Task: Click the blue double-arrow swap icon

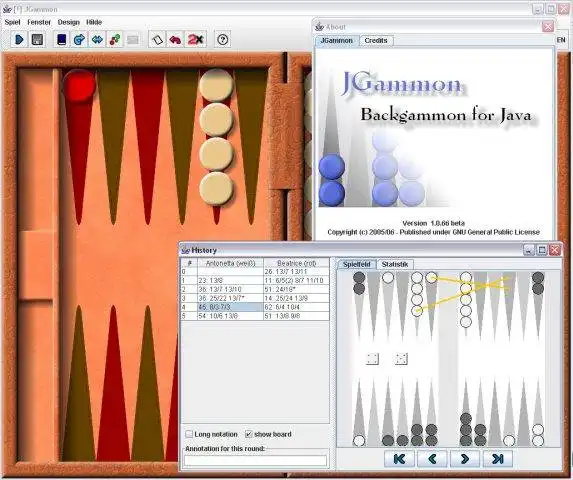Action: (97, 39)
